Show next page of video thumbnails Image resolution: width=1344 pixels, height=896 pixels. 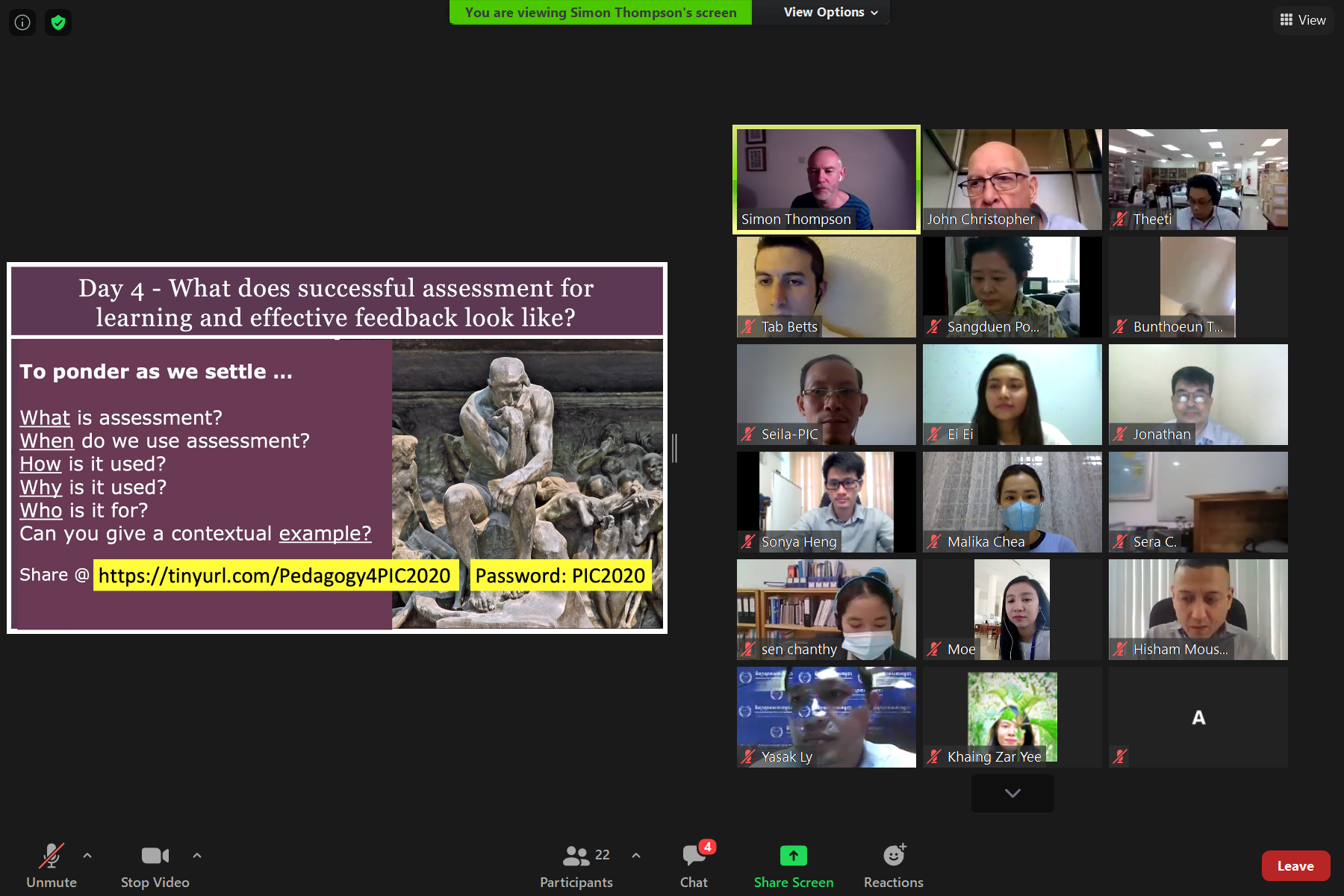click(1012, 793)
